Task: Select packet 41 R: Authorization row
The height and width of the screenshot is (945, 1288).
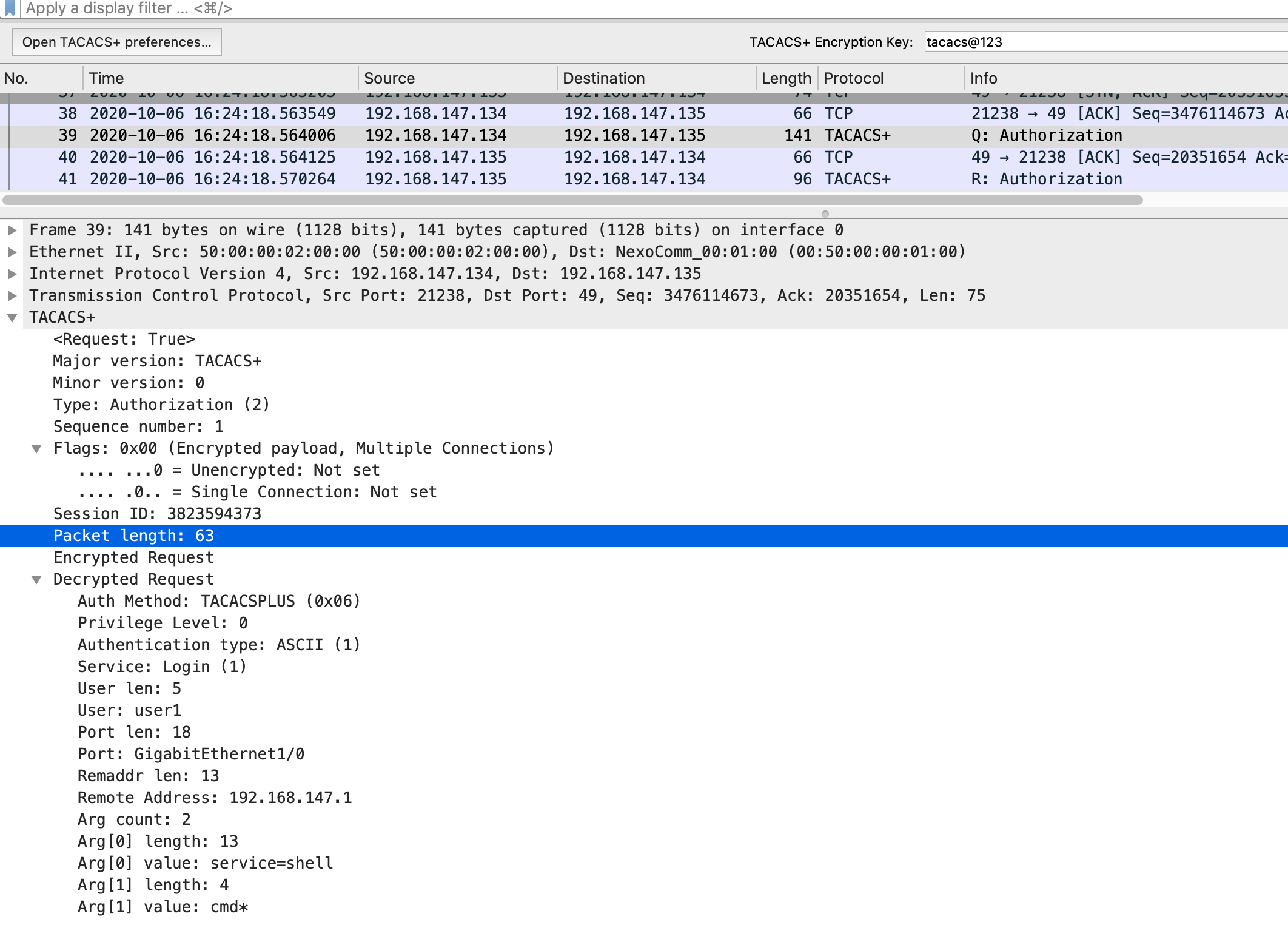Action: tap(606, 179)
